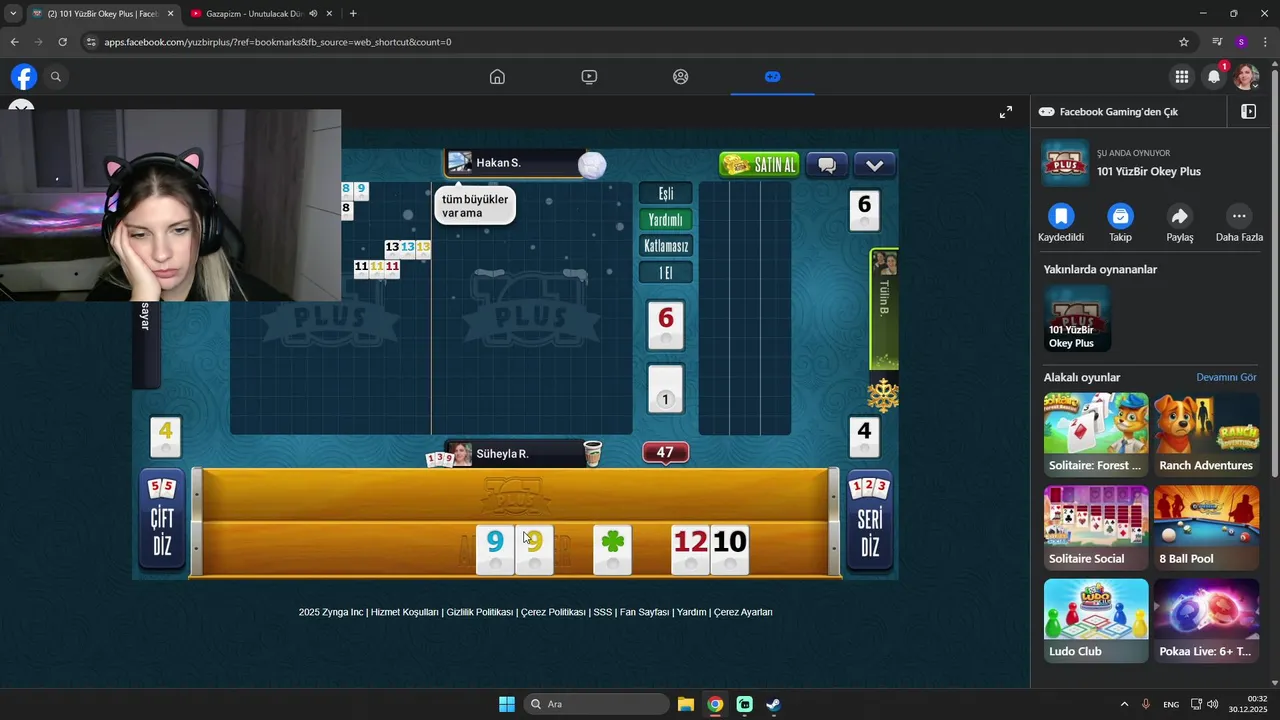1280x720 pixels.
Task: Open the in-game chat bubble icon
Action: tap(827, 165)
